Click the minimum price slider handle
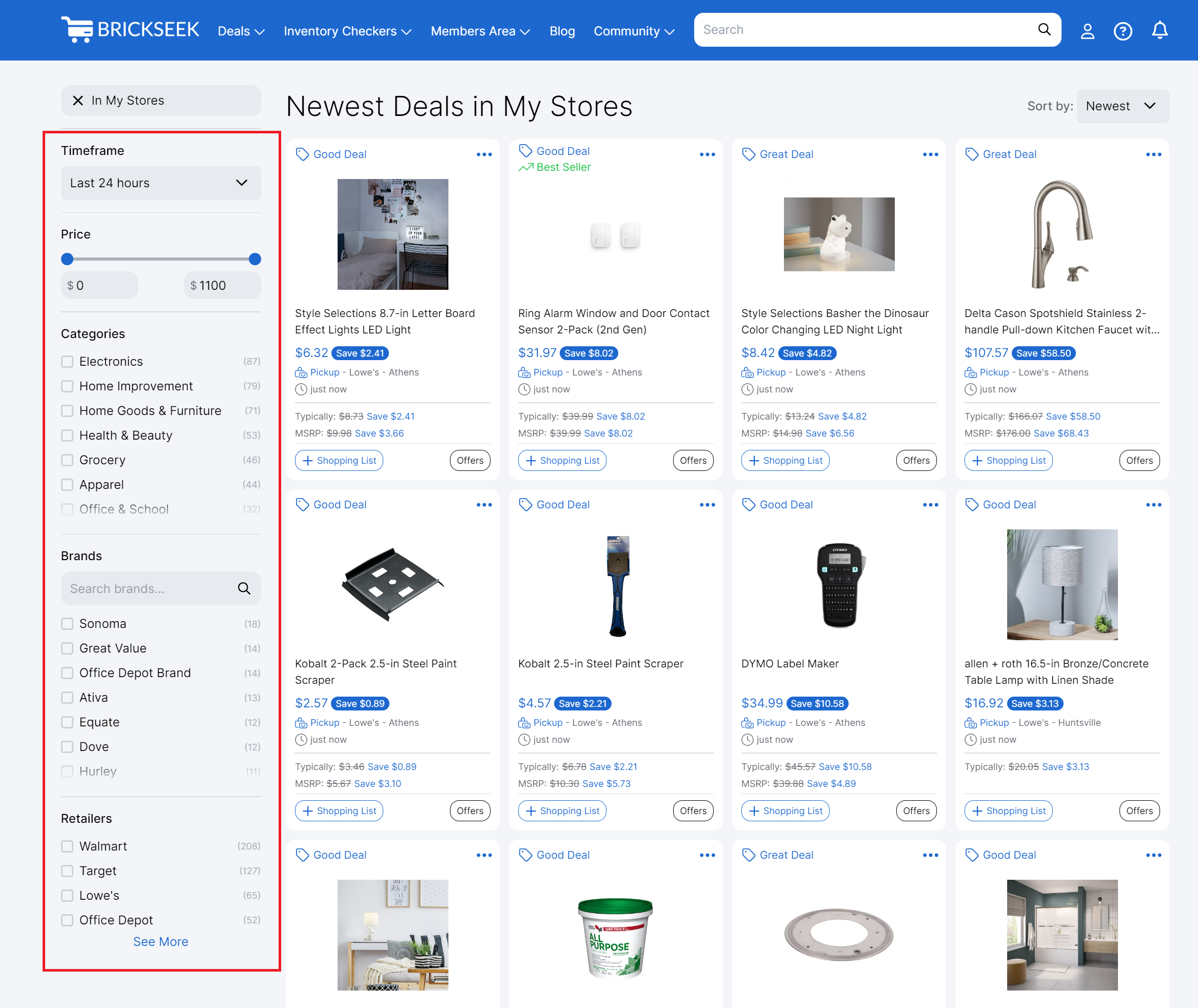The width and height of the screenshot is (1198, 1008). point(67,259)
